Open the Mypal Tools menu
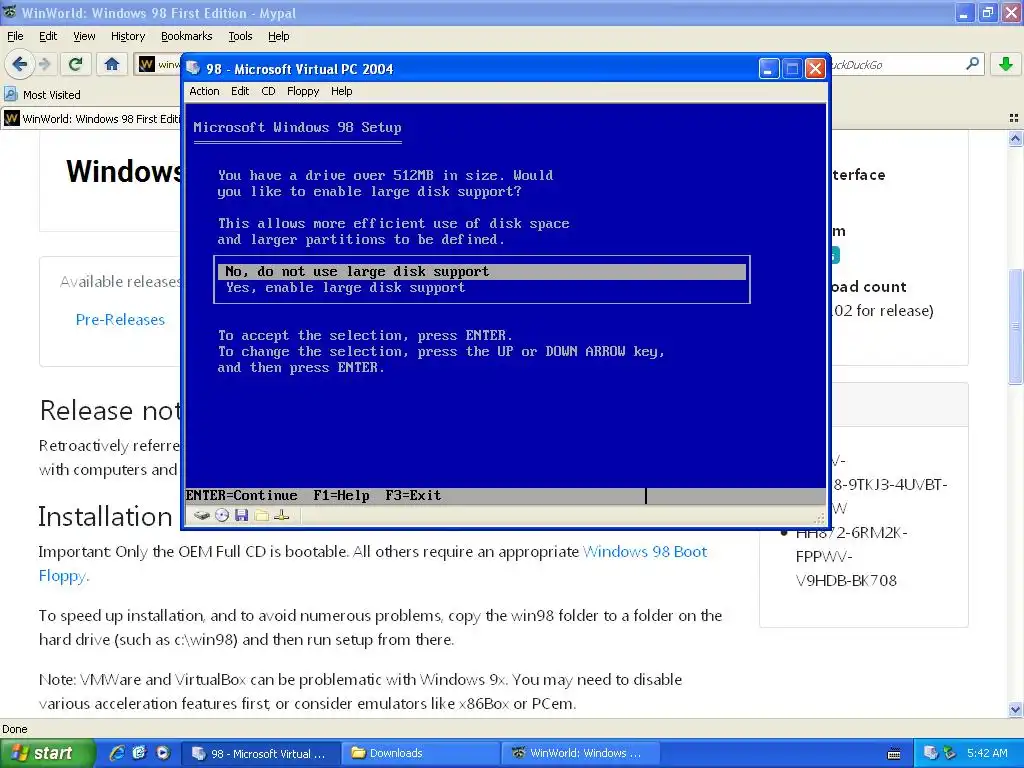The image size is (1024, 768). (x=240, y=36)
